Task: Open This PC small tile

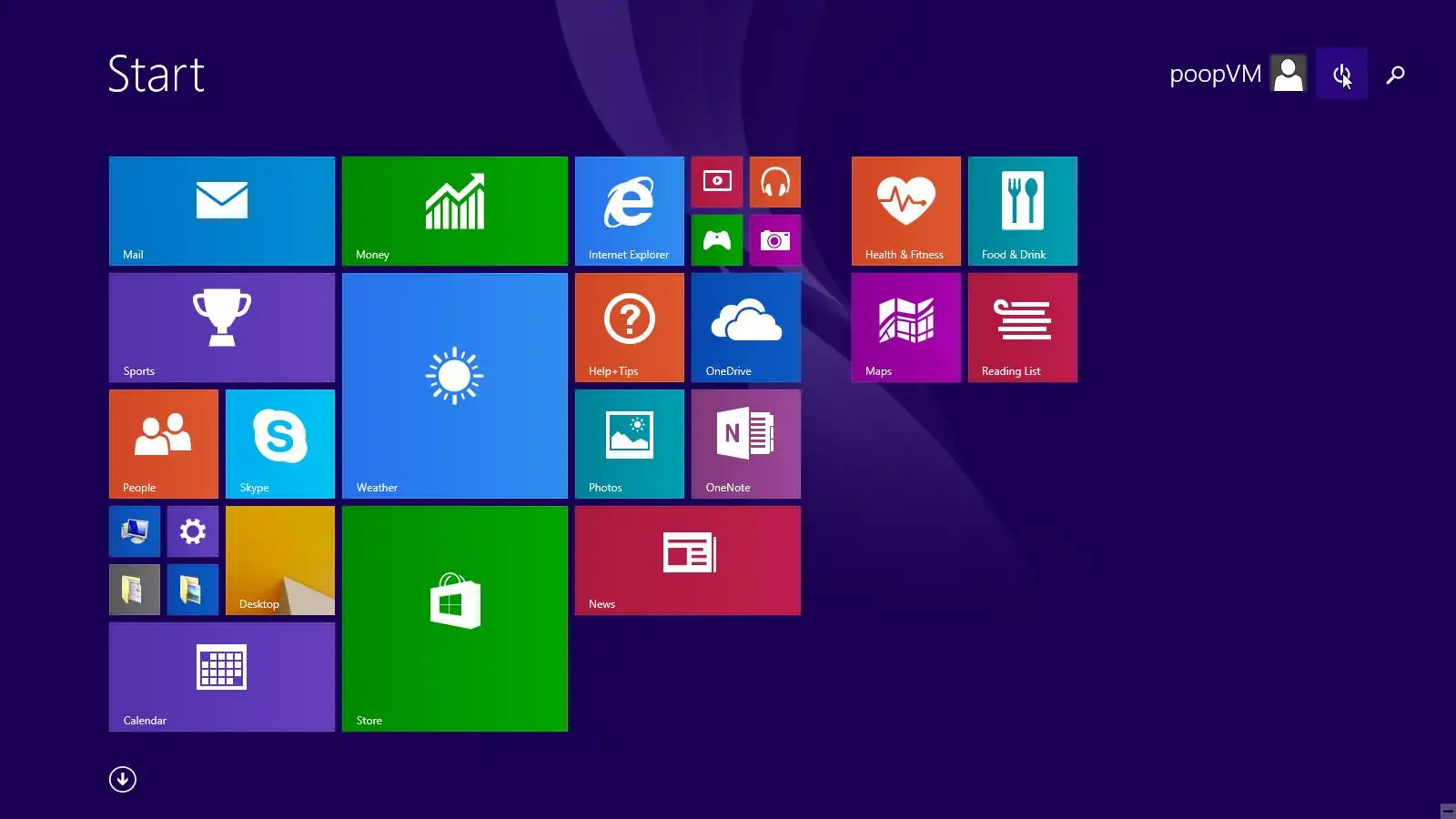Action: pyautogui.click(x=135, y=531)
